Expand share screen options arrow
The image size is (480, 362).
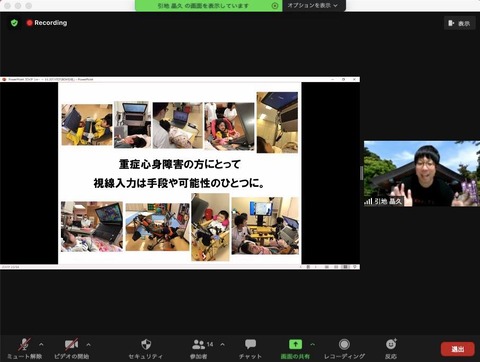click(x=313, y=344)
